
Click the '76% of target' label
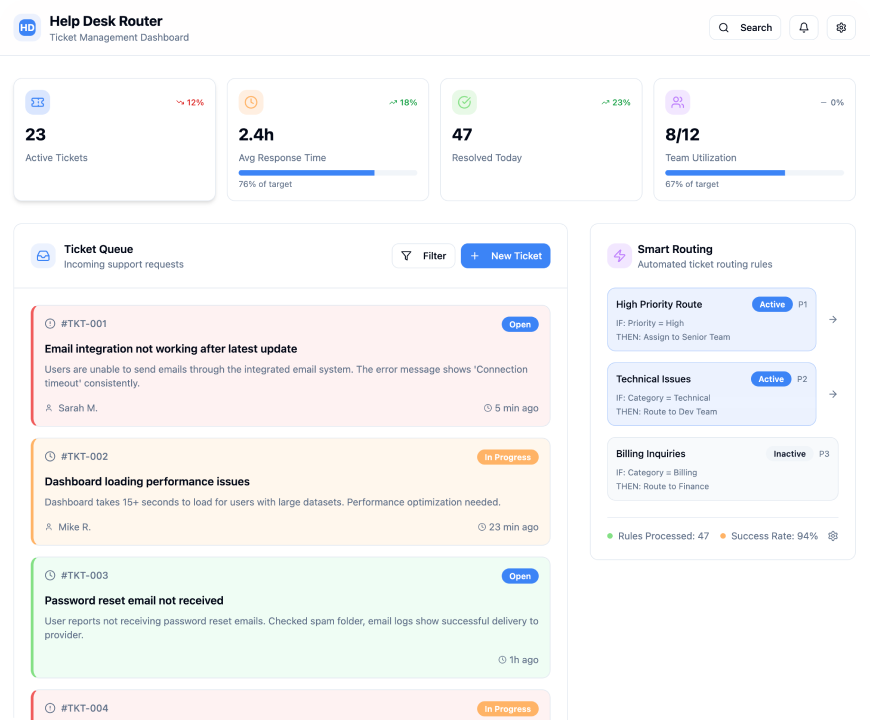tap(265, 184)
